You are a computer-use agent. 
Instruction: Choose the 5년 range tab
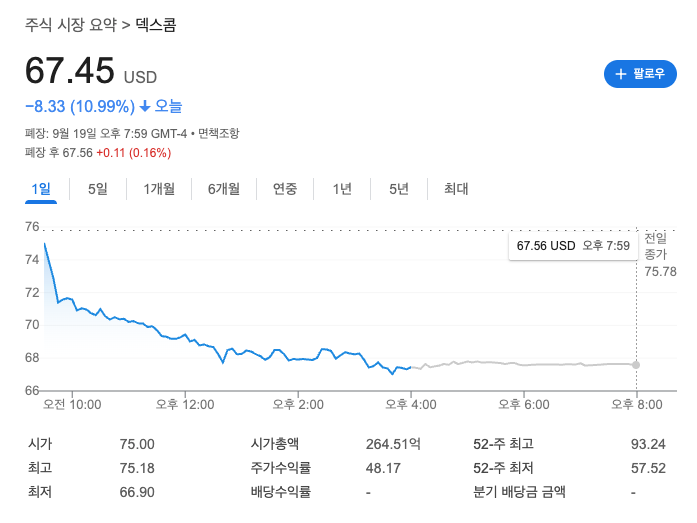[399, 189]
